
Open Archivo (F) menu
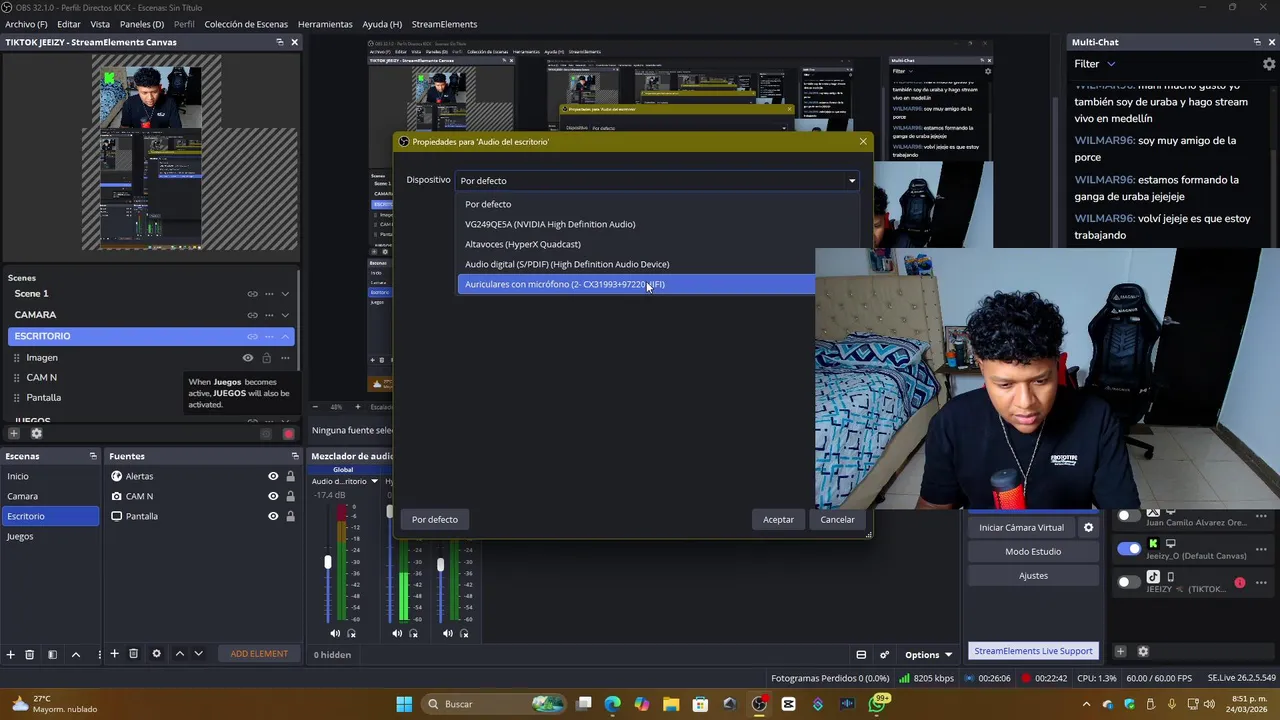point(26,24)
